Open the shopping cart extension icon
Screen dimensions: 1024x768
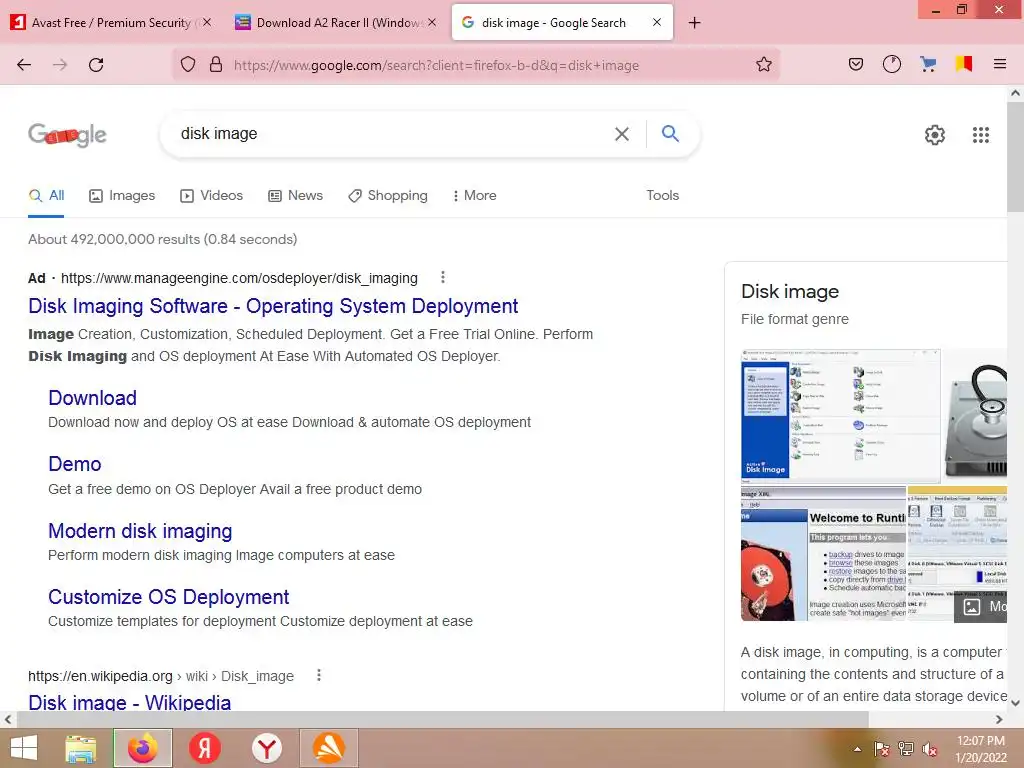point(927,64)
